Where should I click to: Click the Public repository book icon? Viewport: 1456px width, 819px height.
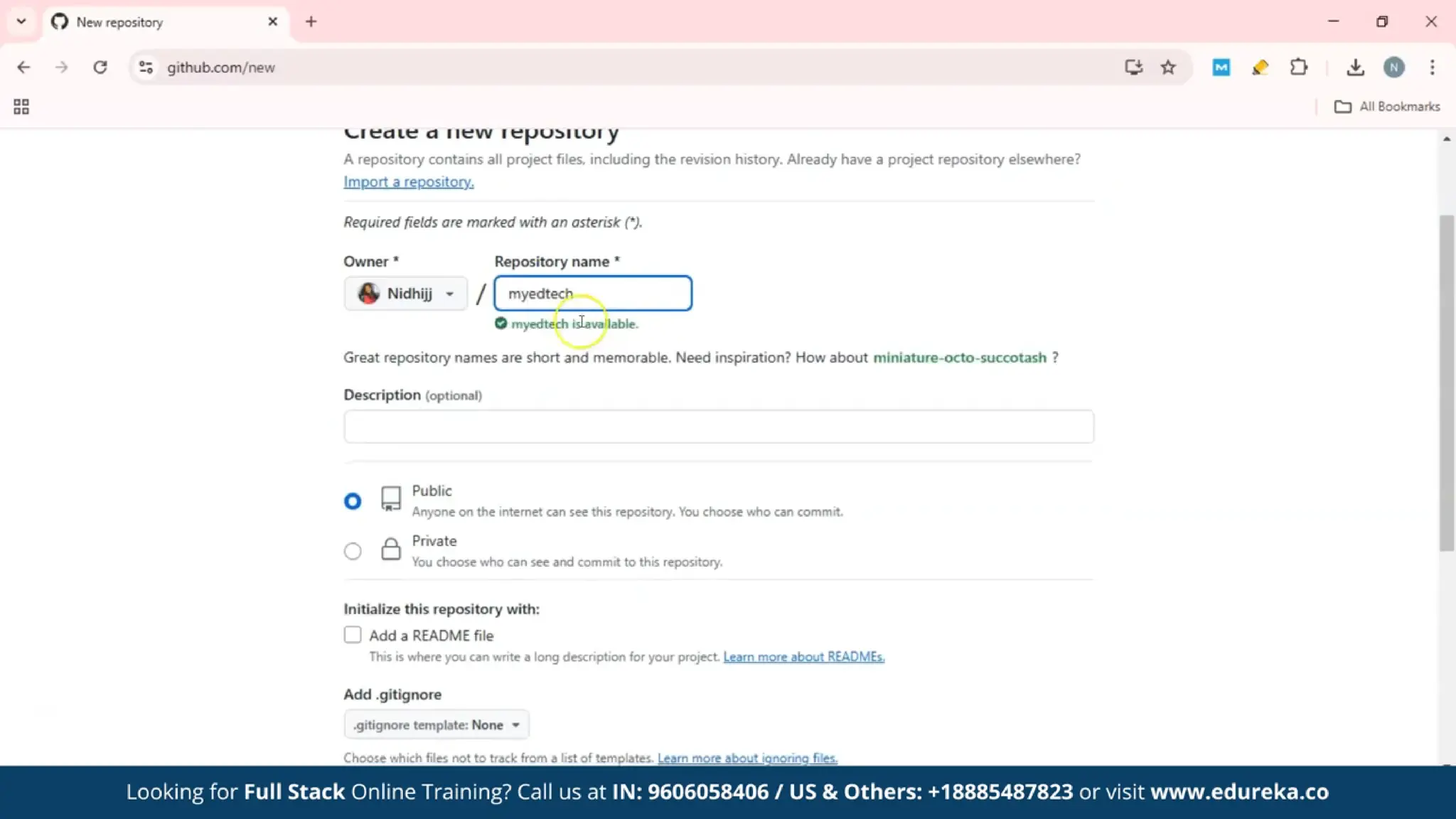391,498
